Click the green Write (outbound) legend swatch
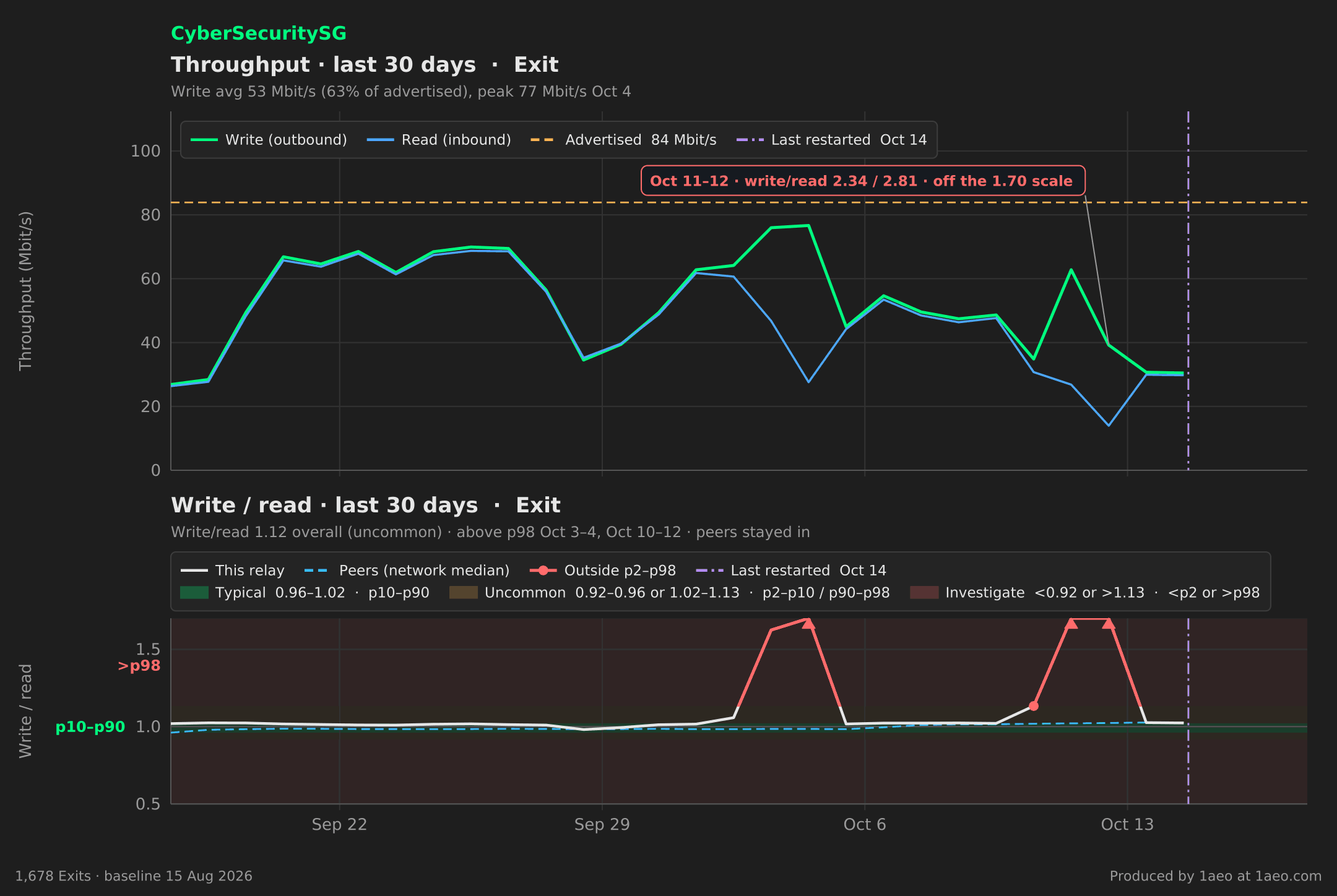 (x=204, y=140)
